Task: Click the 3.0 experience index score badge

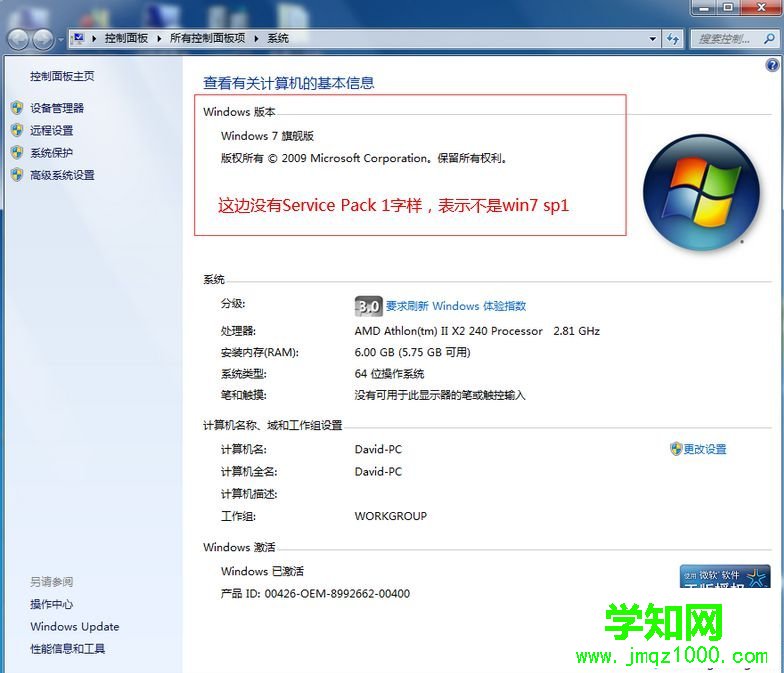Action: pyautogui.click(x=368, y=306)
